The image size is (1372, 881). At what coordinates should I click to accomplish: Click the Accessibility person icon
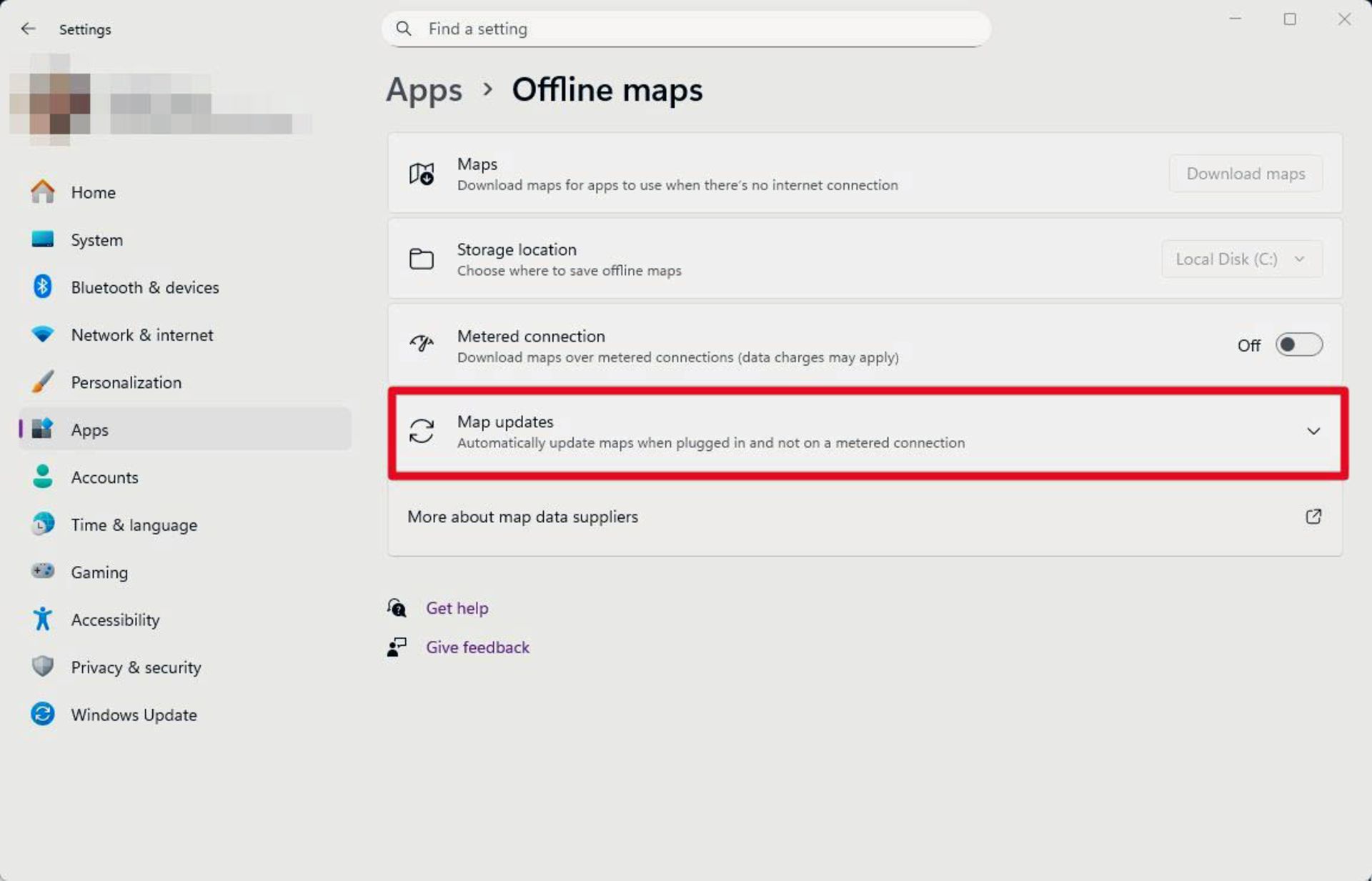pos(43,619)
